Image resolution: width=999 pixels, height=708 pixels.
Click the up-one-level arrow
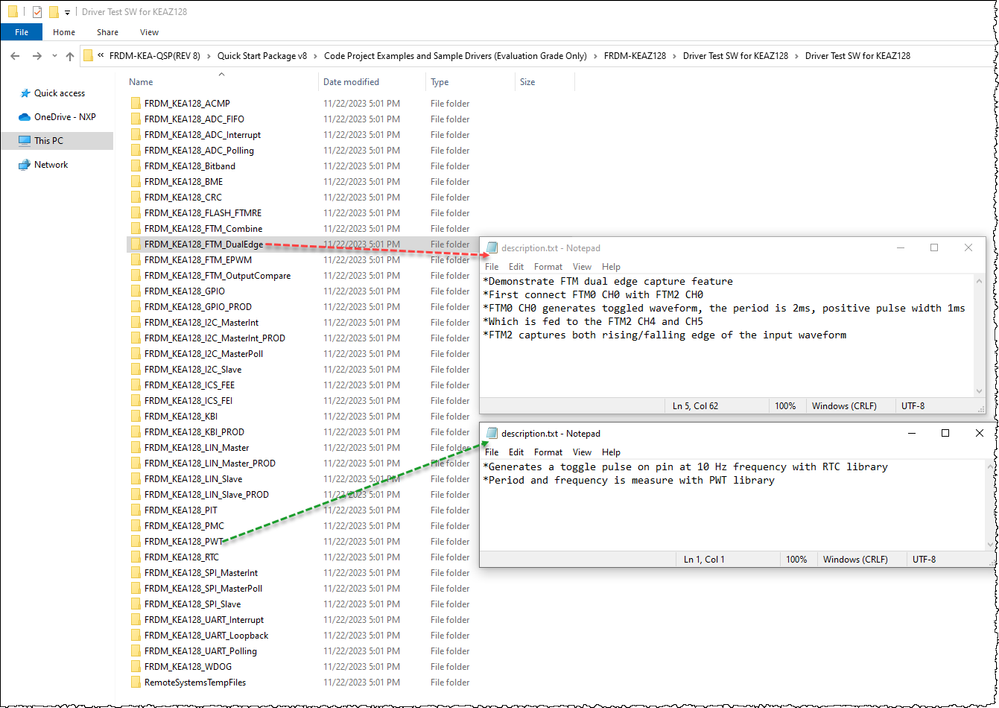[x=69, y=55]
